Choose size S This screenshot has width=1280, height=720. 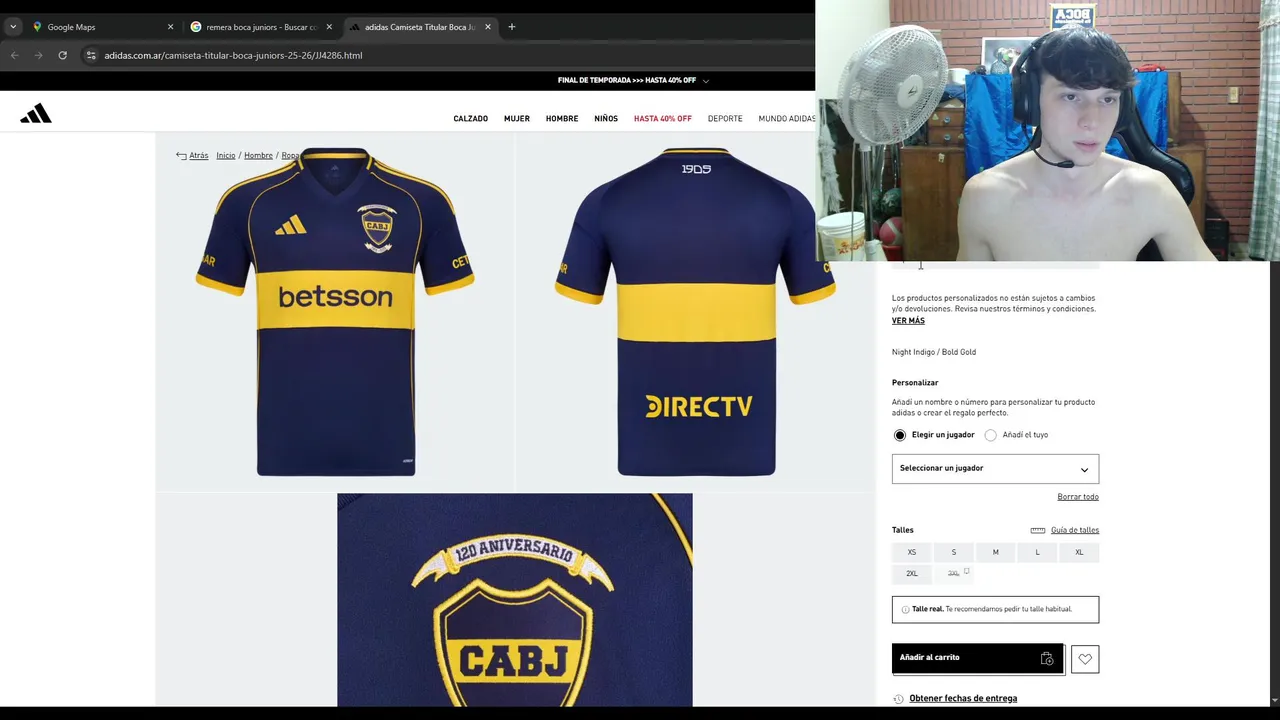[x=954, y=552]
